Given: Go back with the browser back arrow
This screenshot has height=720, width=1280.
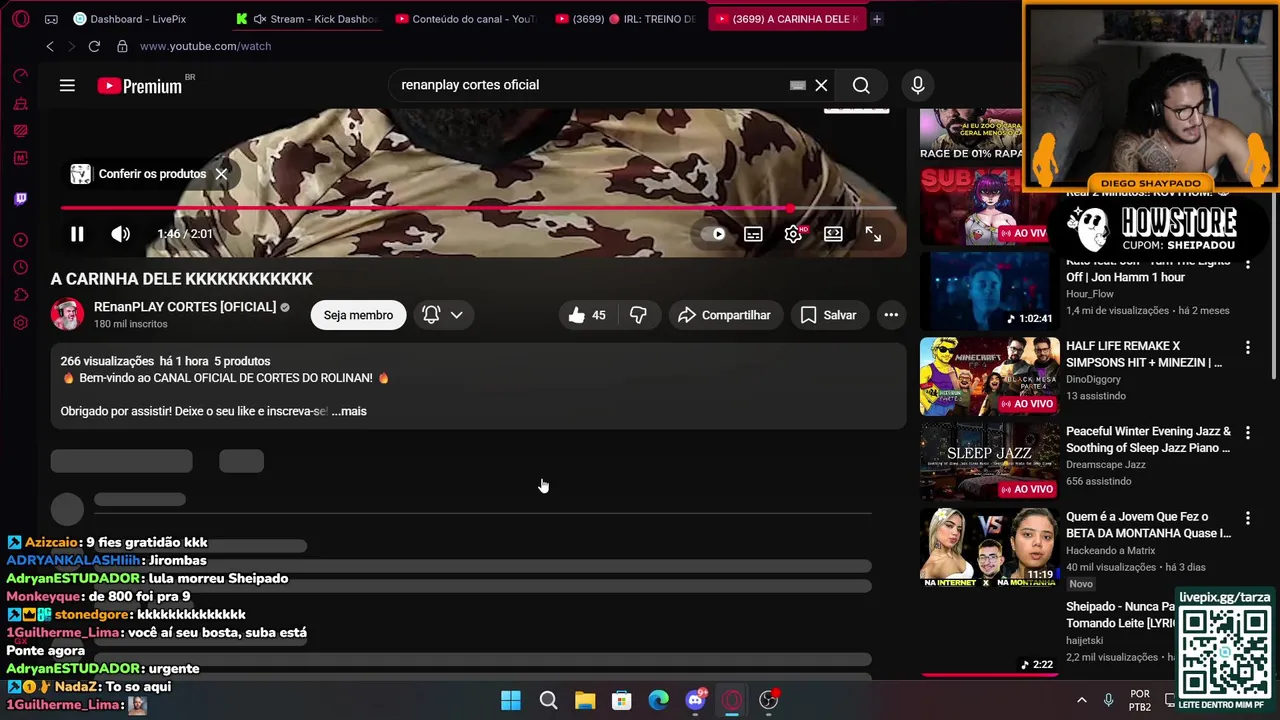Looking at the screenshot, I should click(50, 46).
